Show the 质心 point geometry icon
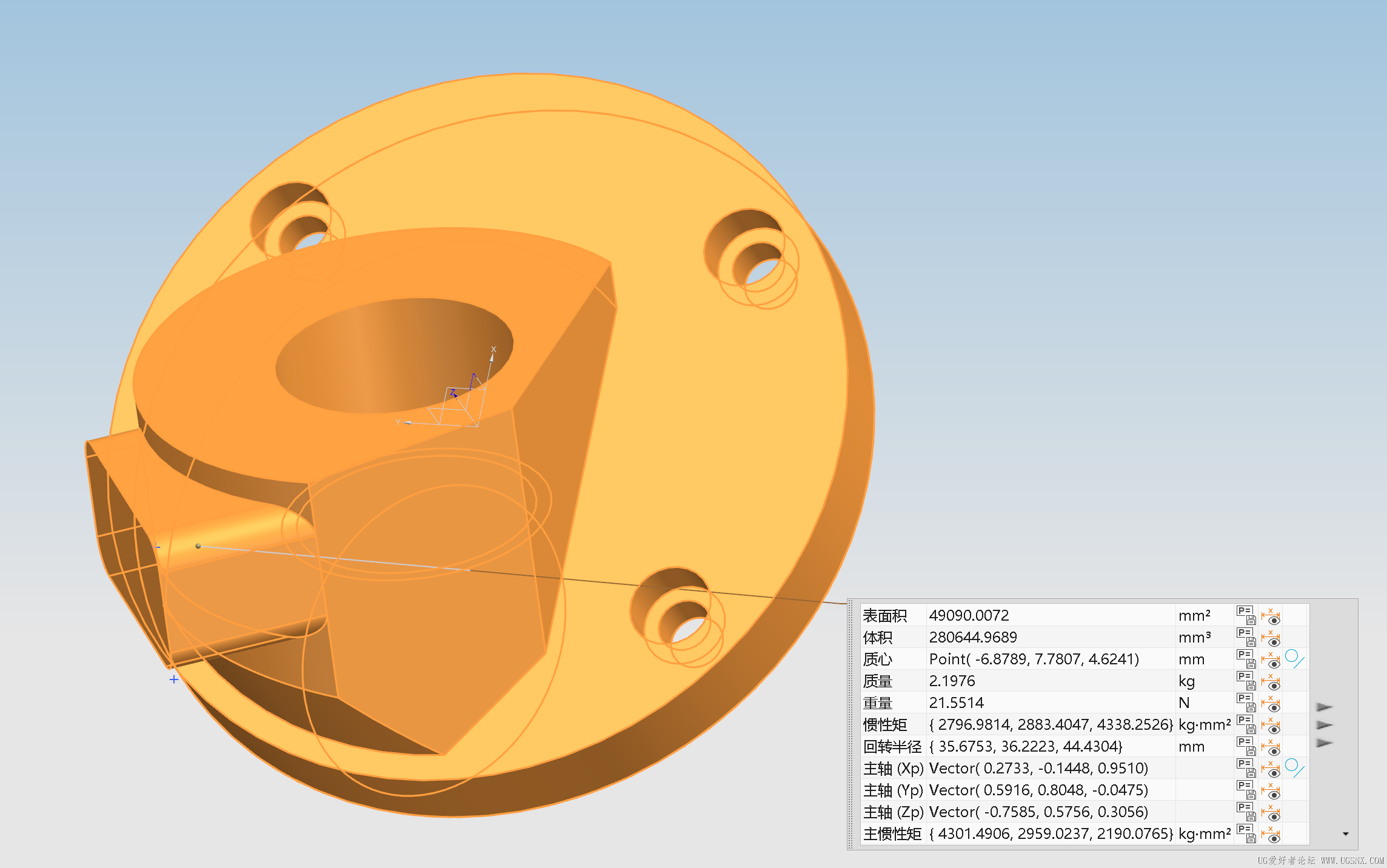 coord(1294,659)
